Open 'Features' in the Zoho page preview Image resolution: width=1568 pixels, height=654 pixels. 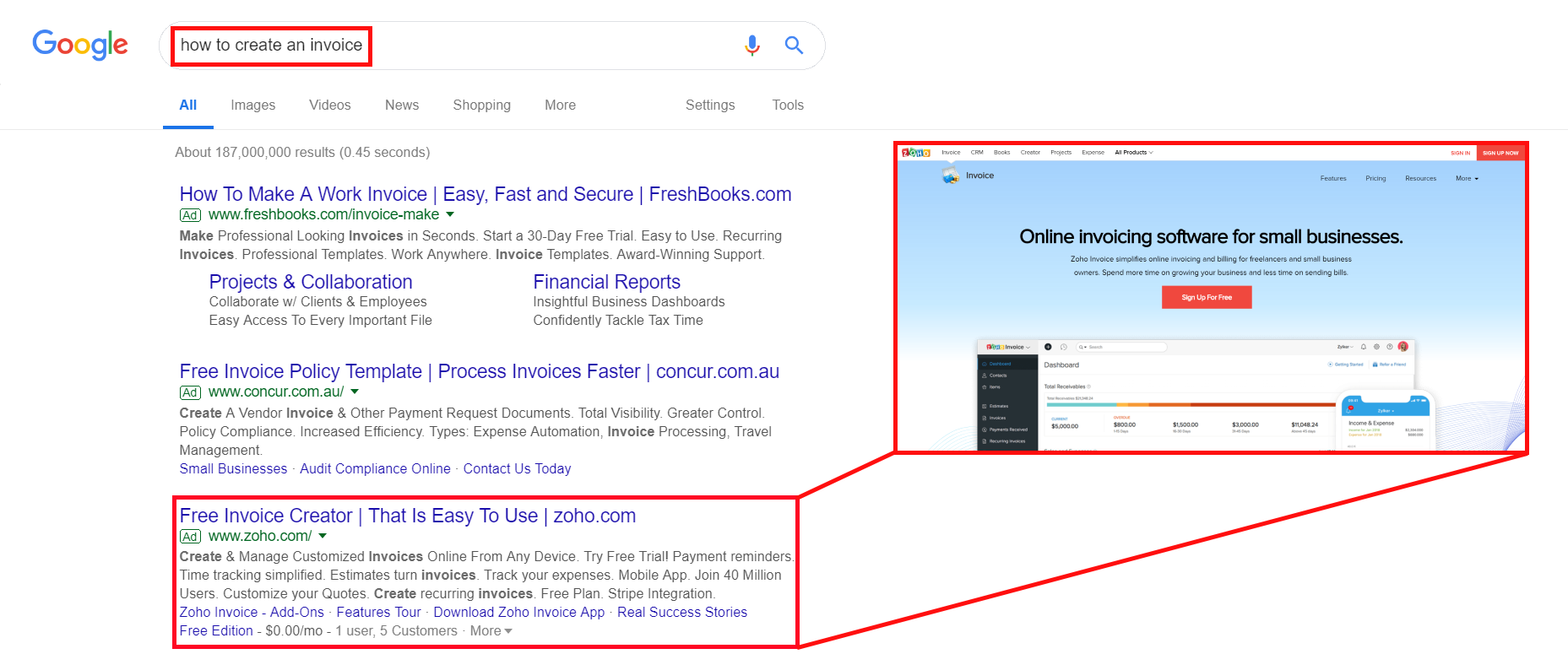(1333, 179)
